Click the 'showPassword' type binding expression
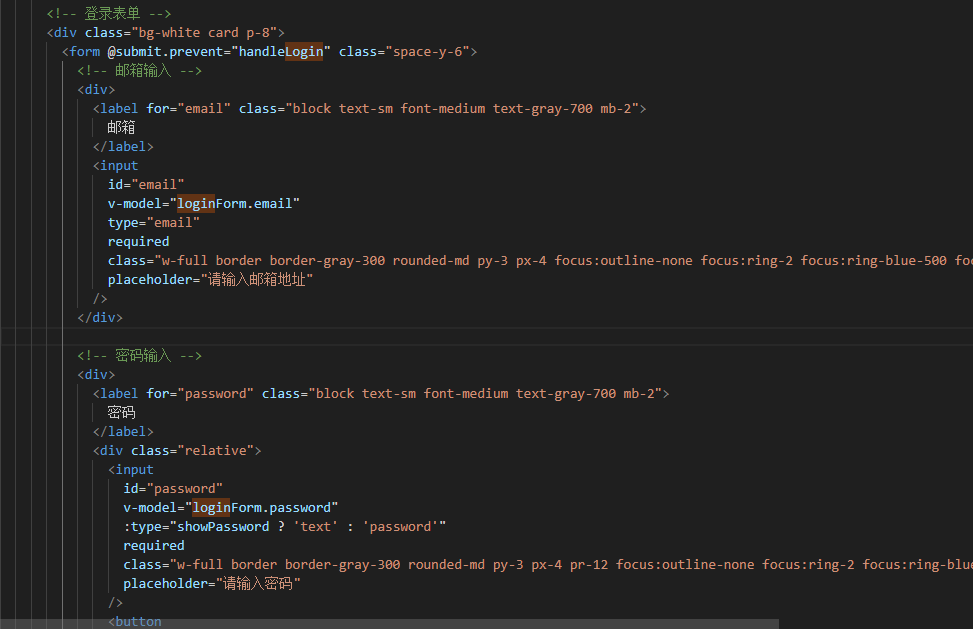The image size is (973, 629). 308,527
